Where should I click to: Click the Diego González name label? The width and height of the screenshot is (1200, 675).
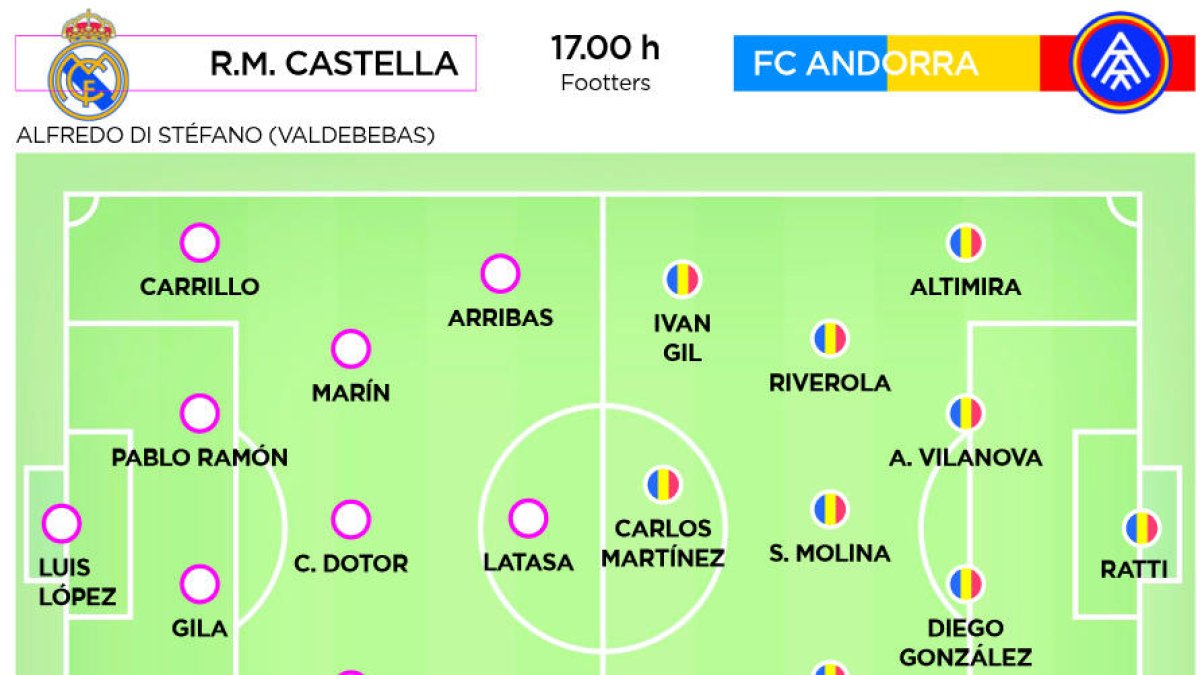point(965,643)
